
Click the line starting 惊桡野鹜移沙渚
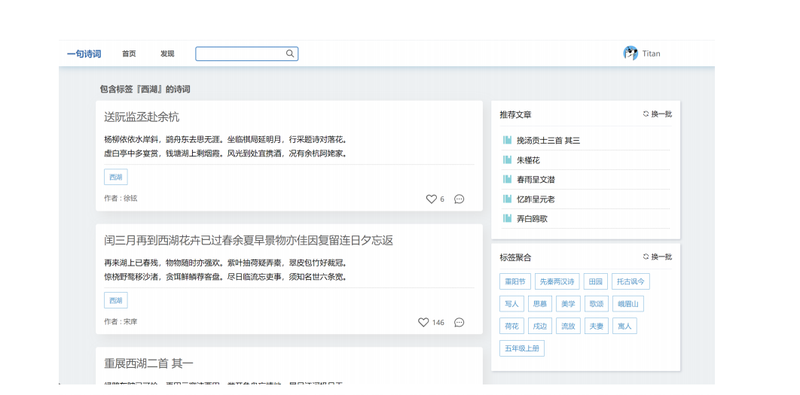click(226, 277)
